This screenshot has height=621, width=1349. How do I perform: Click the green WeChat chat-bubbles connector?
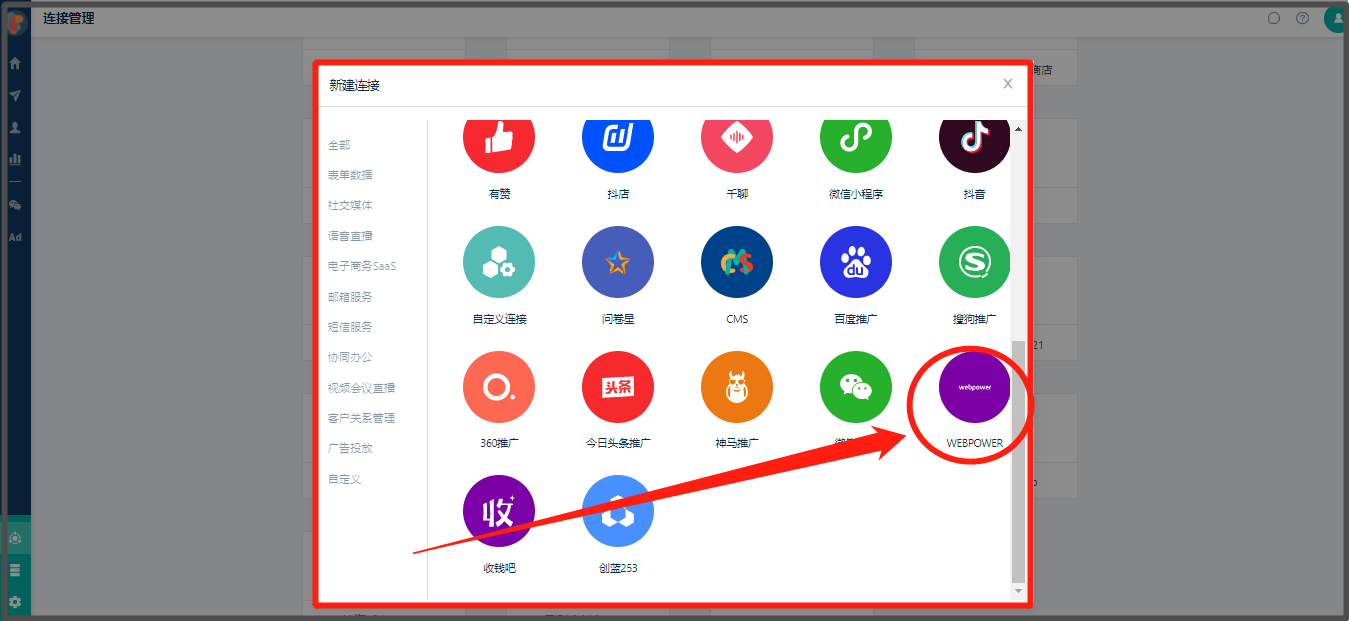coord(856,387)
